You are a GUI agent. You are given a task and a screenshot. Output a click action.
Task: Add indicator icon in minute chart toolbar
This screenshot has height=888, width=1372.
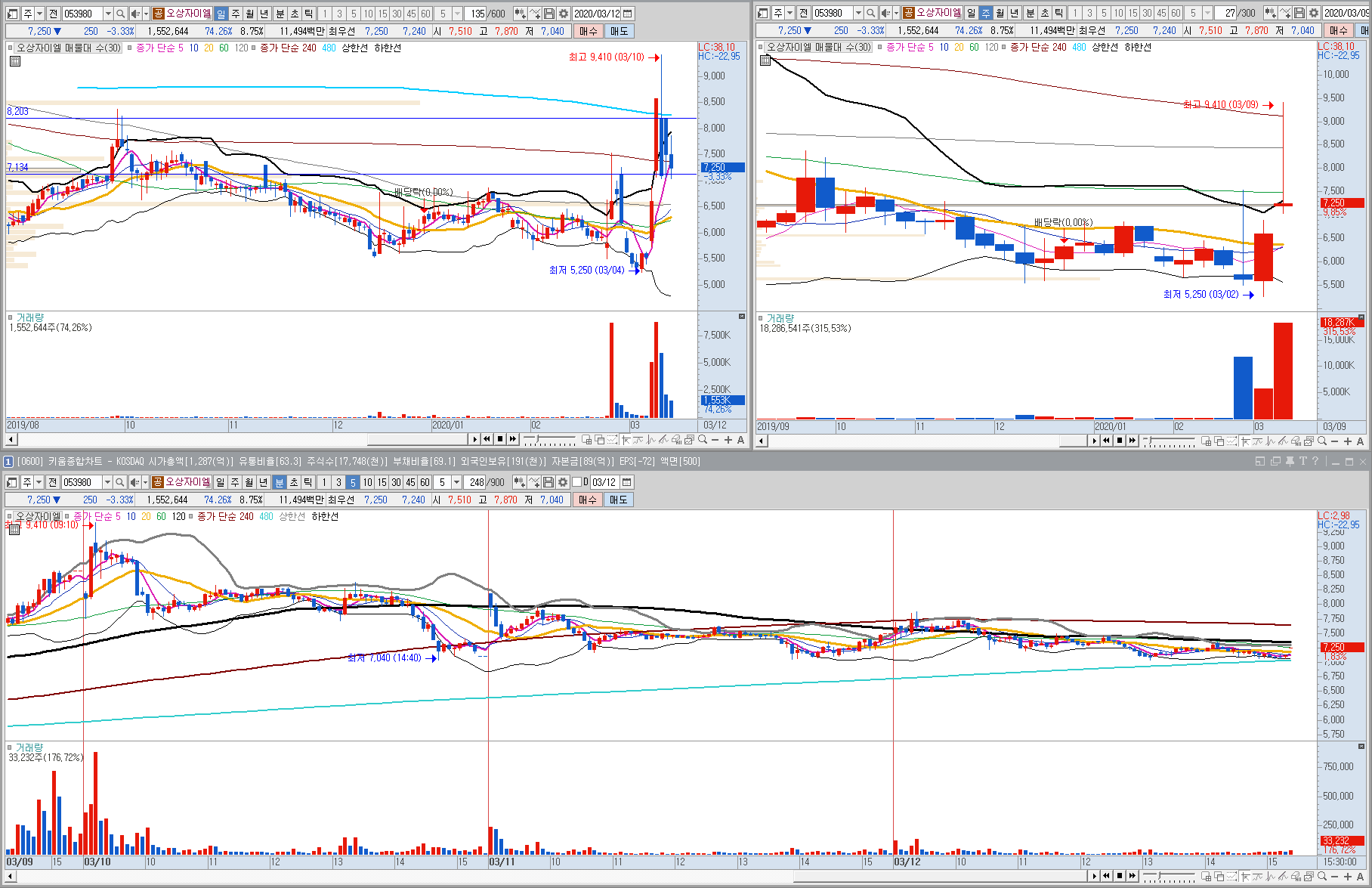[x=534, y=482]
